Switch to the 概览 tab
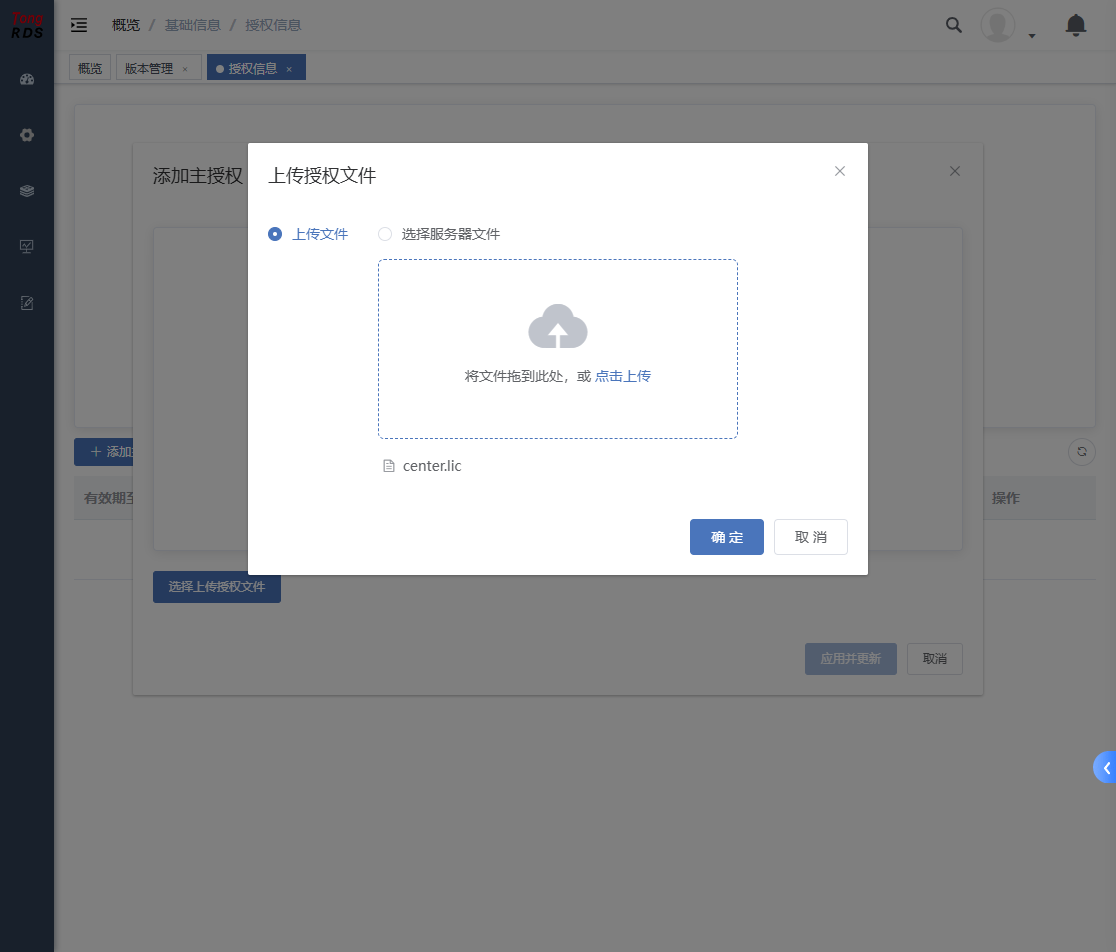Screen dimensions: 1116x952 click(90, 68)
